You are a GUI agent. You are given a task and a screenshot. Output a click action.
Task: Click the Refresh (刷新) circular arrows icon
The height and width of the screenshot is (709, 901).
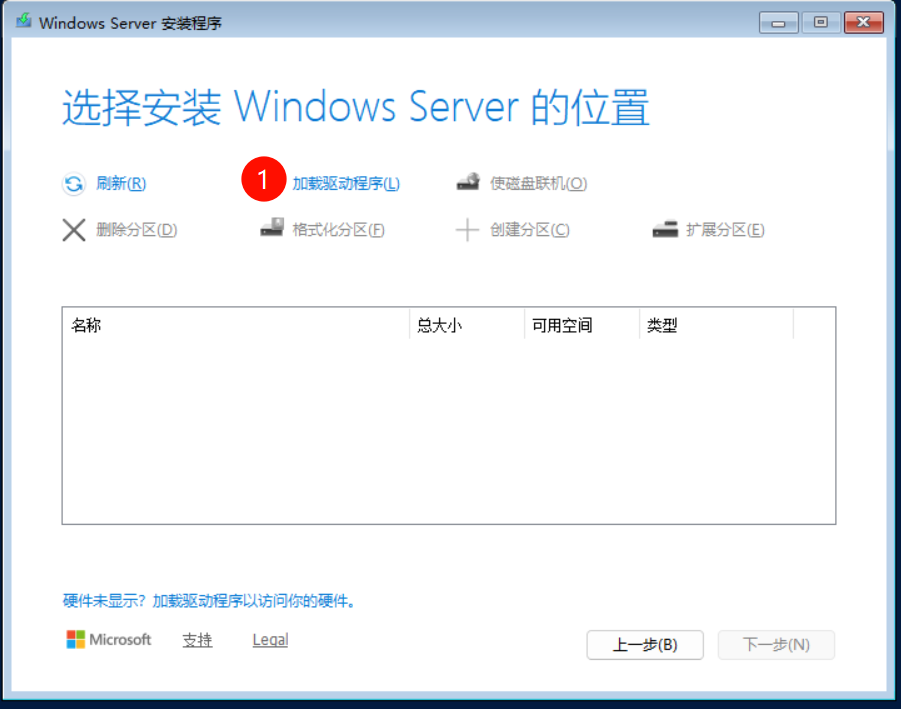[x=74, y=184]
